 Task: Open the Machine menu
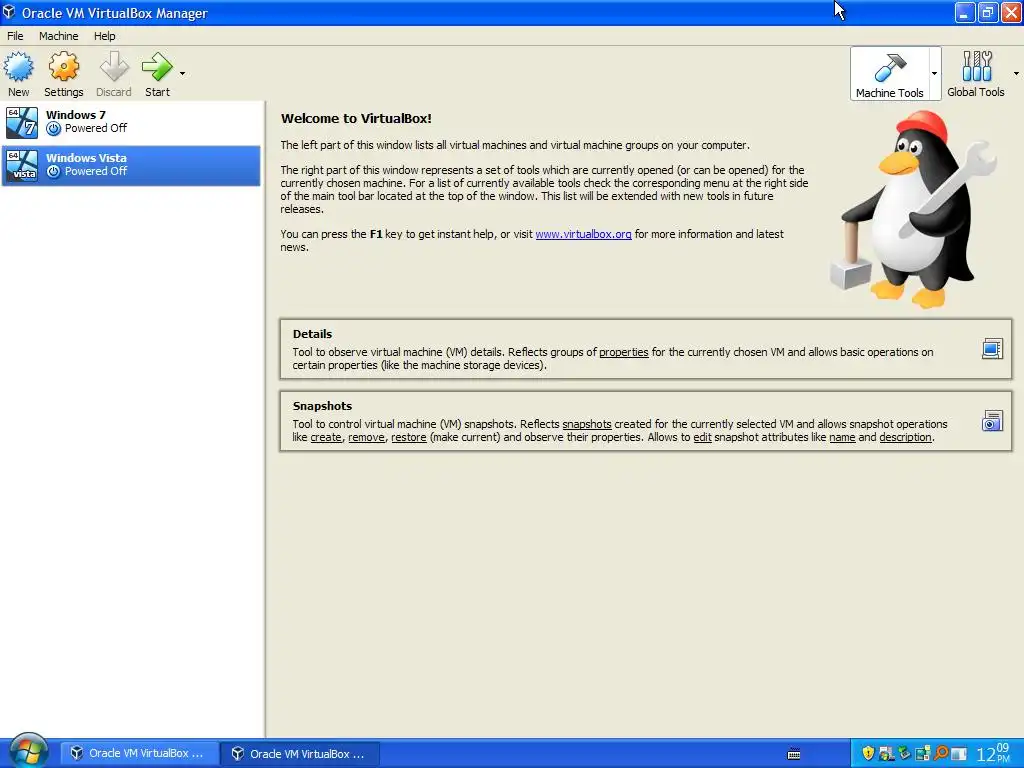click(x=59, y=36)
